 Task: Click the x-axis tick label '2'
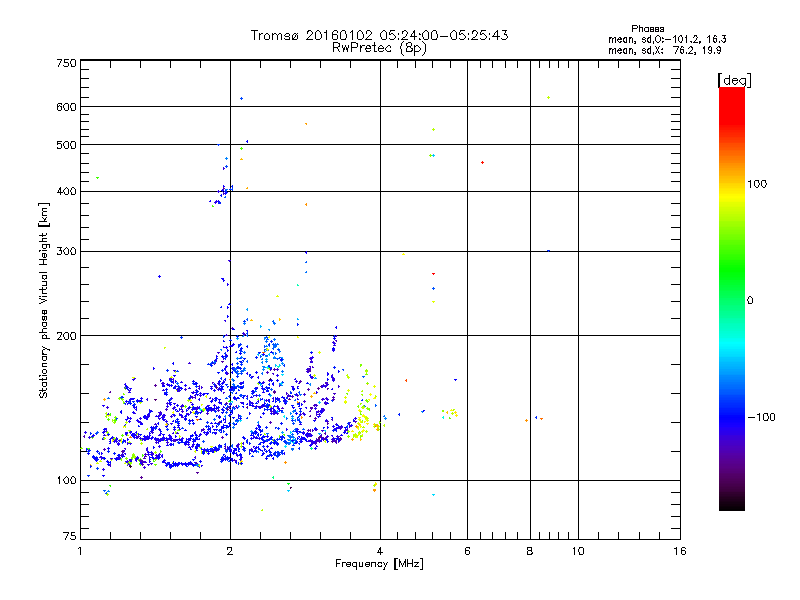(230, 551)
